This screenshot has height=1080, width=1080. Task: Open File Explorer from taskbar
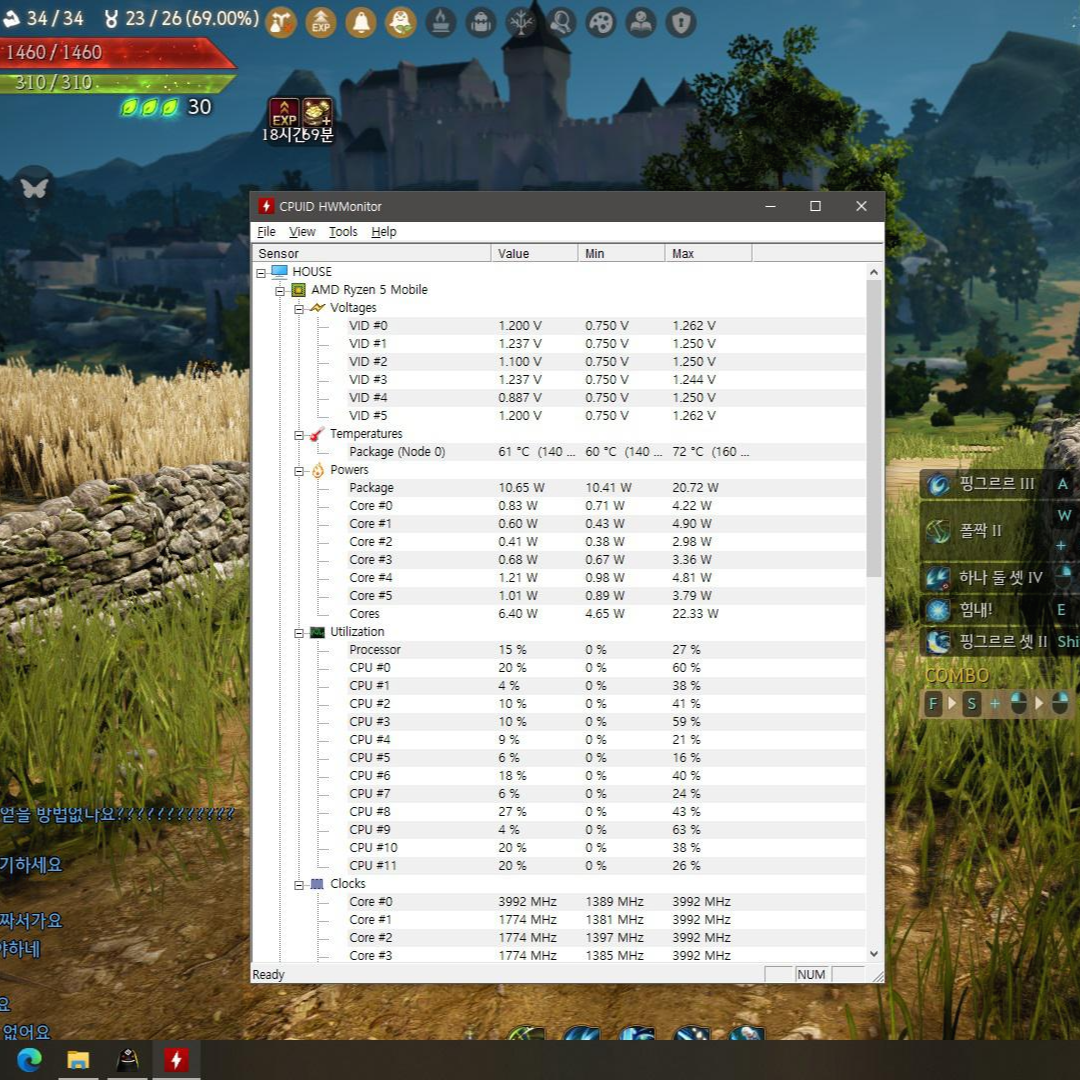(x=78, y=1059)
